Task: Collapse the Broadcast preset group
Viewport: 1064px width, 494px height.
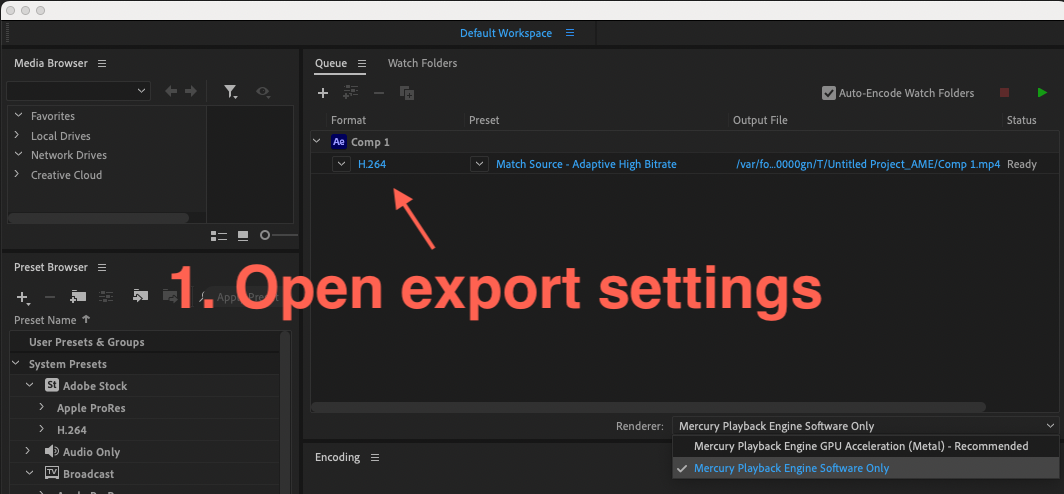Action: pyautogui.click(x=29, y=472)
